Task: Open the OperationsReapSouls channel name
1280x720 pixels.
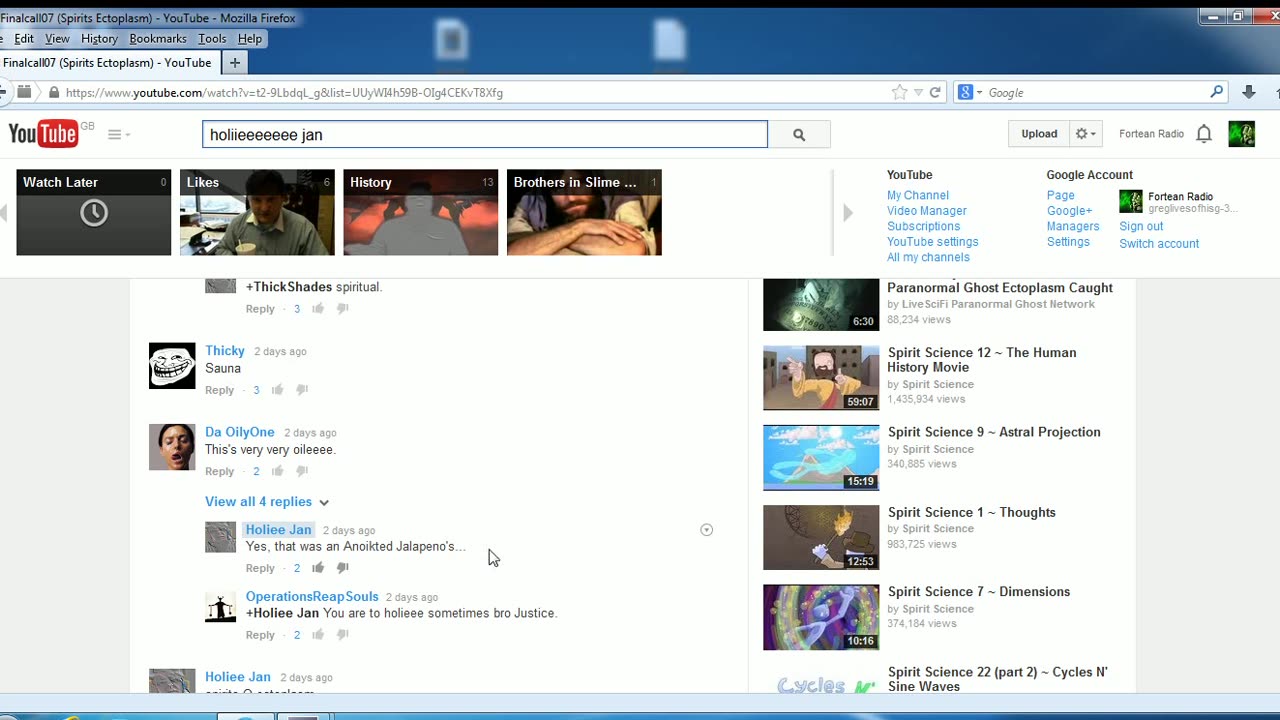Action: (x=312, y=597)
